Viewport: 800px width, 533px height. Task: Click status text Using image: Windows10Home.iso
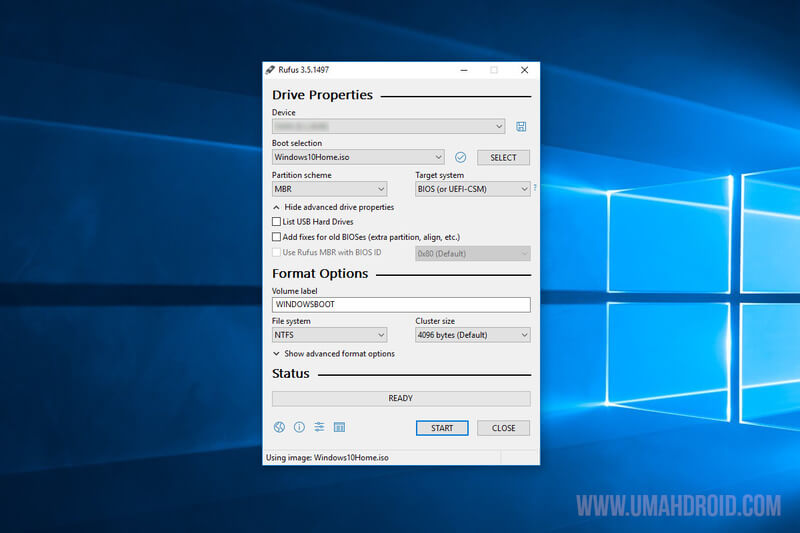pyautogui.click(x=327, y=458)
